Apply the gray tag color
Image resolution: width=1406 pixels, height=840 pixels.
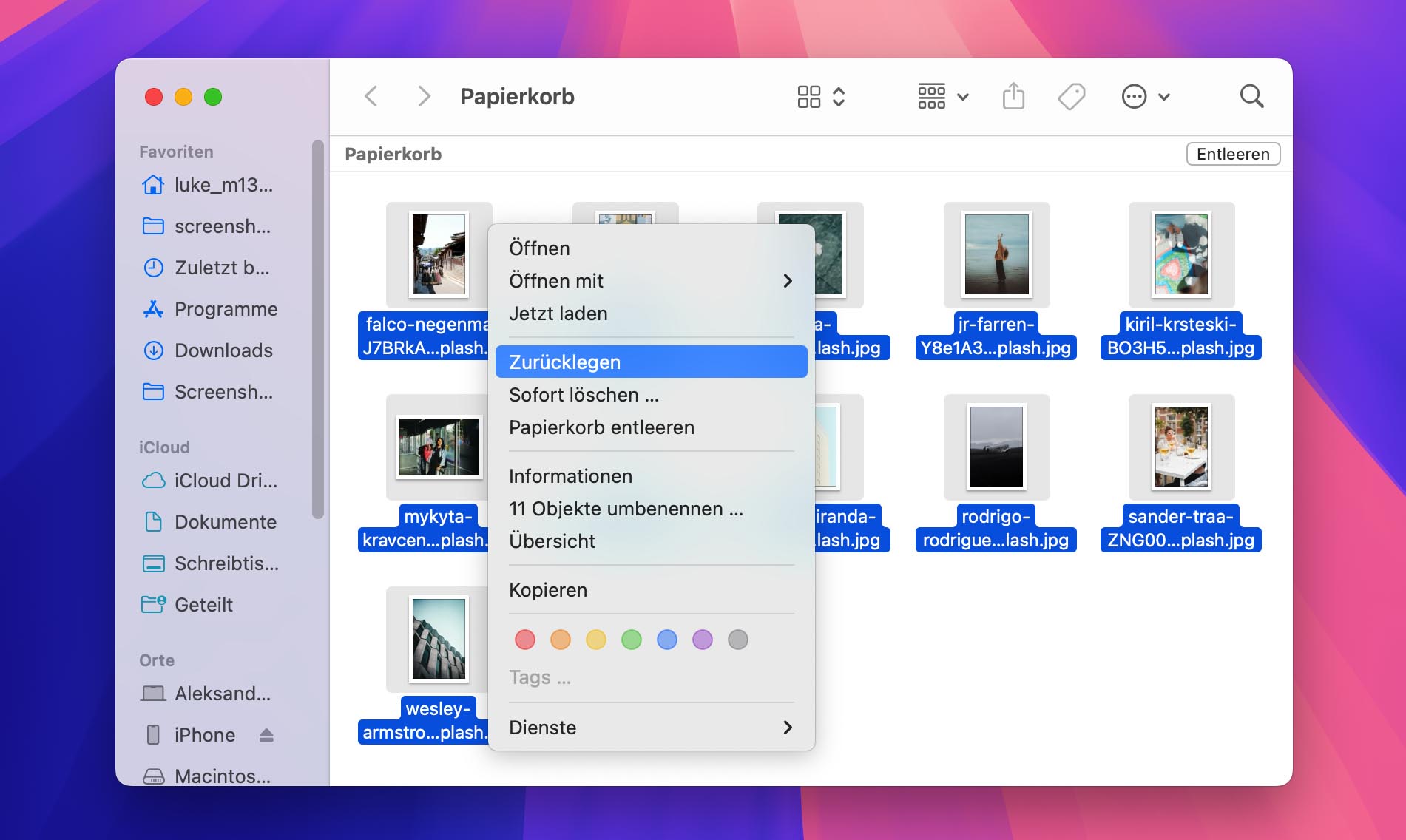[x=738, y=640]
